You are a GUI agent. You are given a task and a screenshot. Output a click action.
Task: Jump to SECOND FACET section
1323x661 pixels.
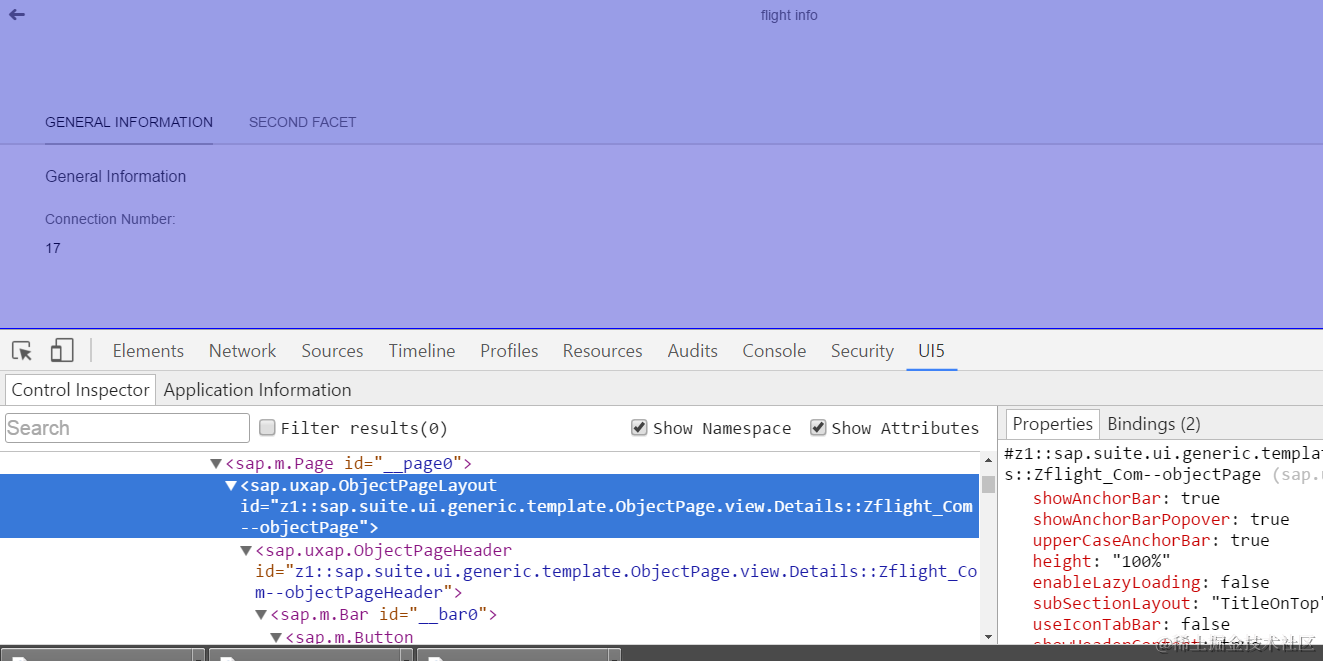coord(302,122)
